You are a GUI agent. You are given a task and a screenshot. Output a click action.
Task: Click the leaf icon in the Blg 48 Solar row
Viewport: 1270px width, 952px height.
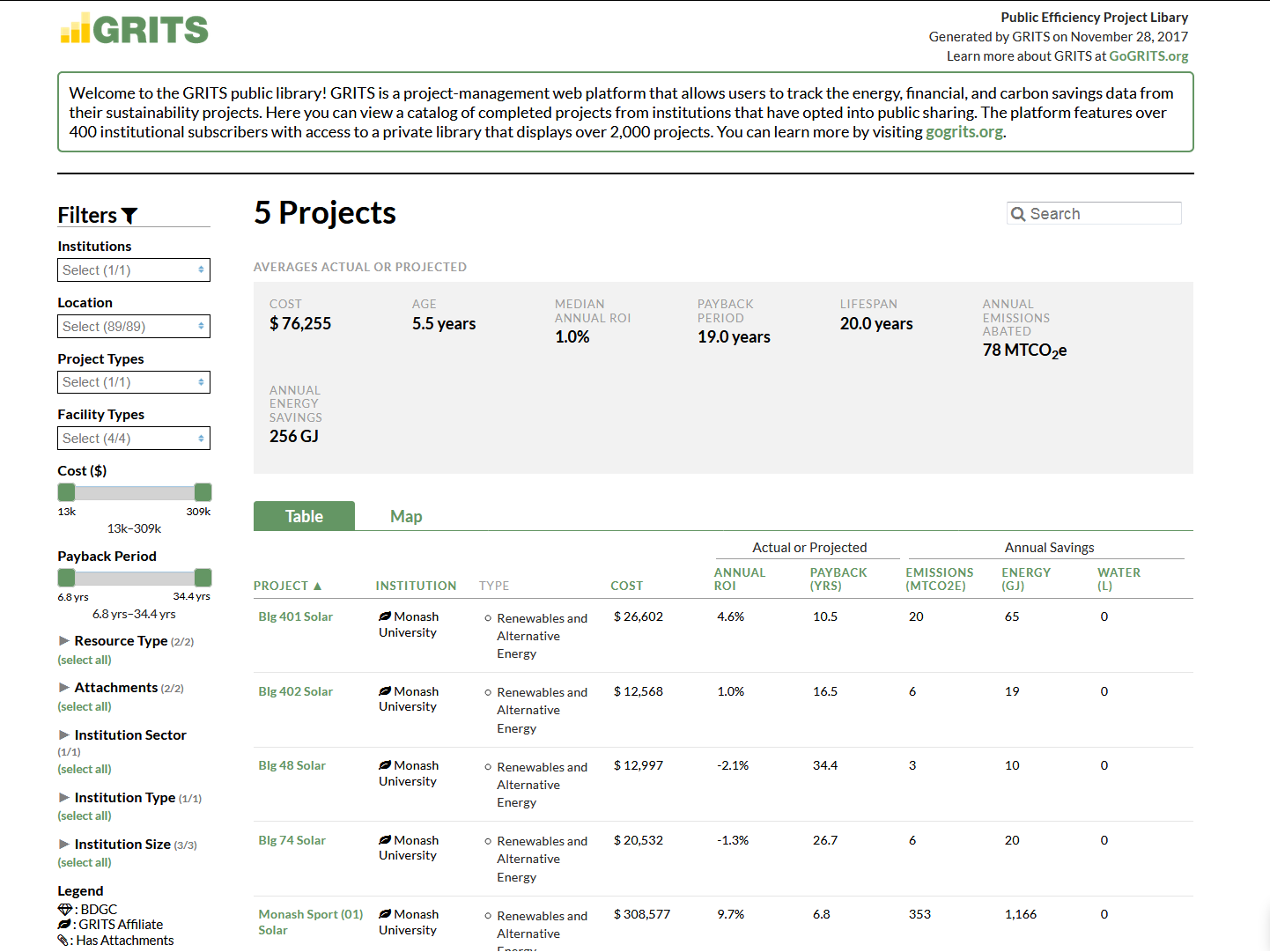(385, 765)
